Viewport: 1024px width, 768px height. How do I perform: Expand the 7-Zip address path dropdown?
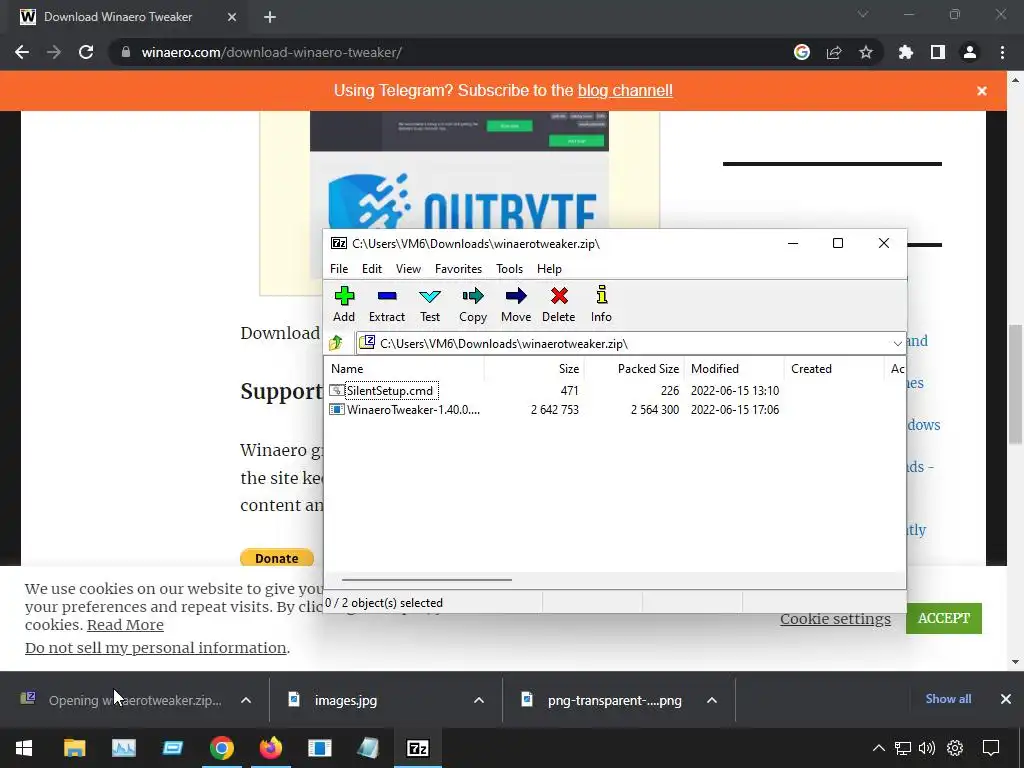(x=897, y=344)
